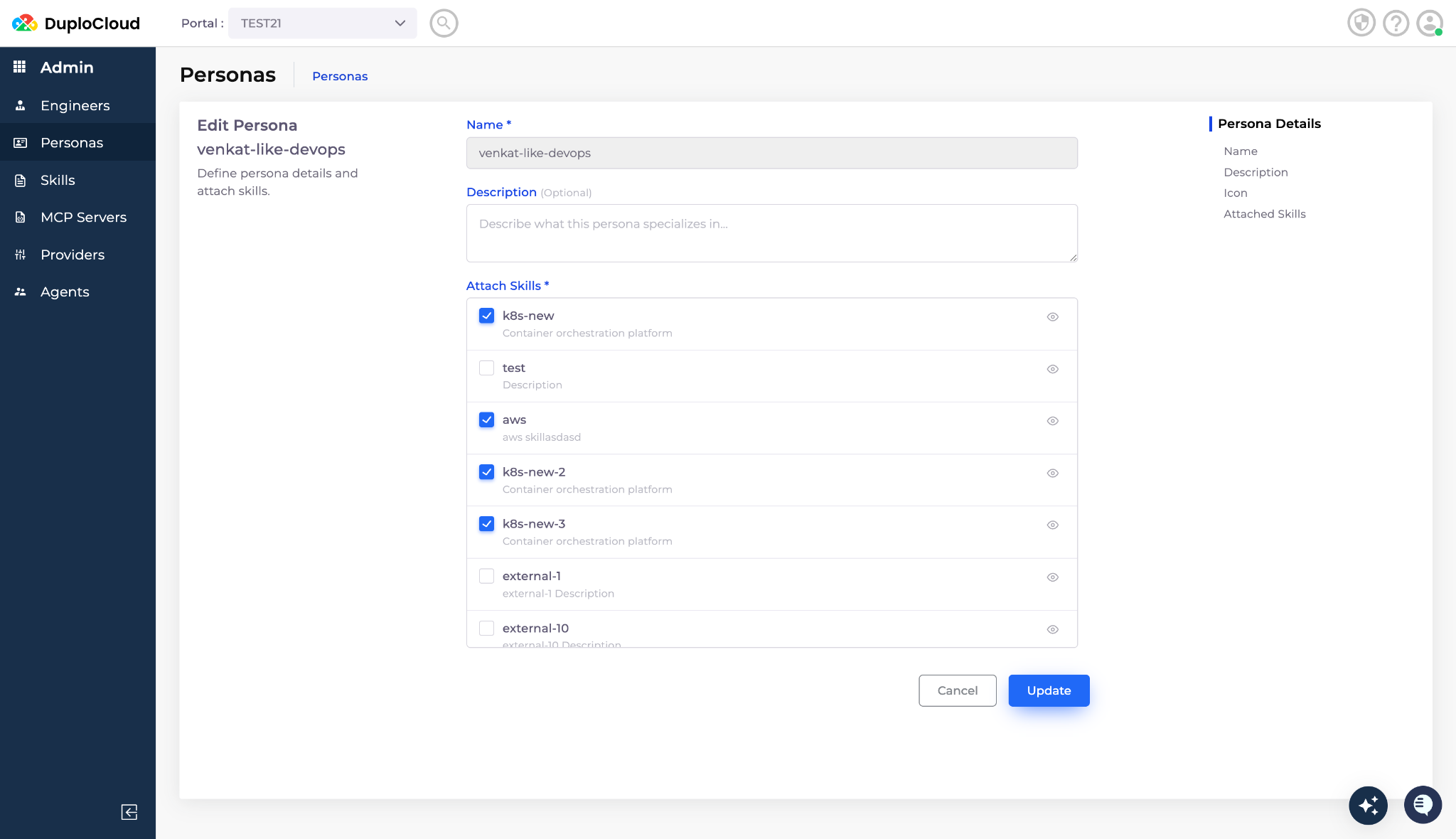Uncheck the k8s-new skill checkbox
Image resolution: width=1456 pixels, height=839 pixels.
click(486, 316)
